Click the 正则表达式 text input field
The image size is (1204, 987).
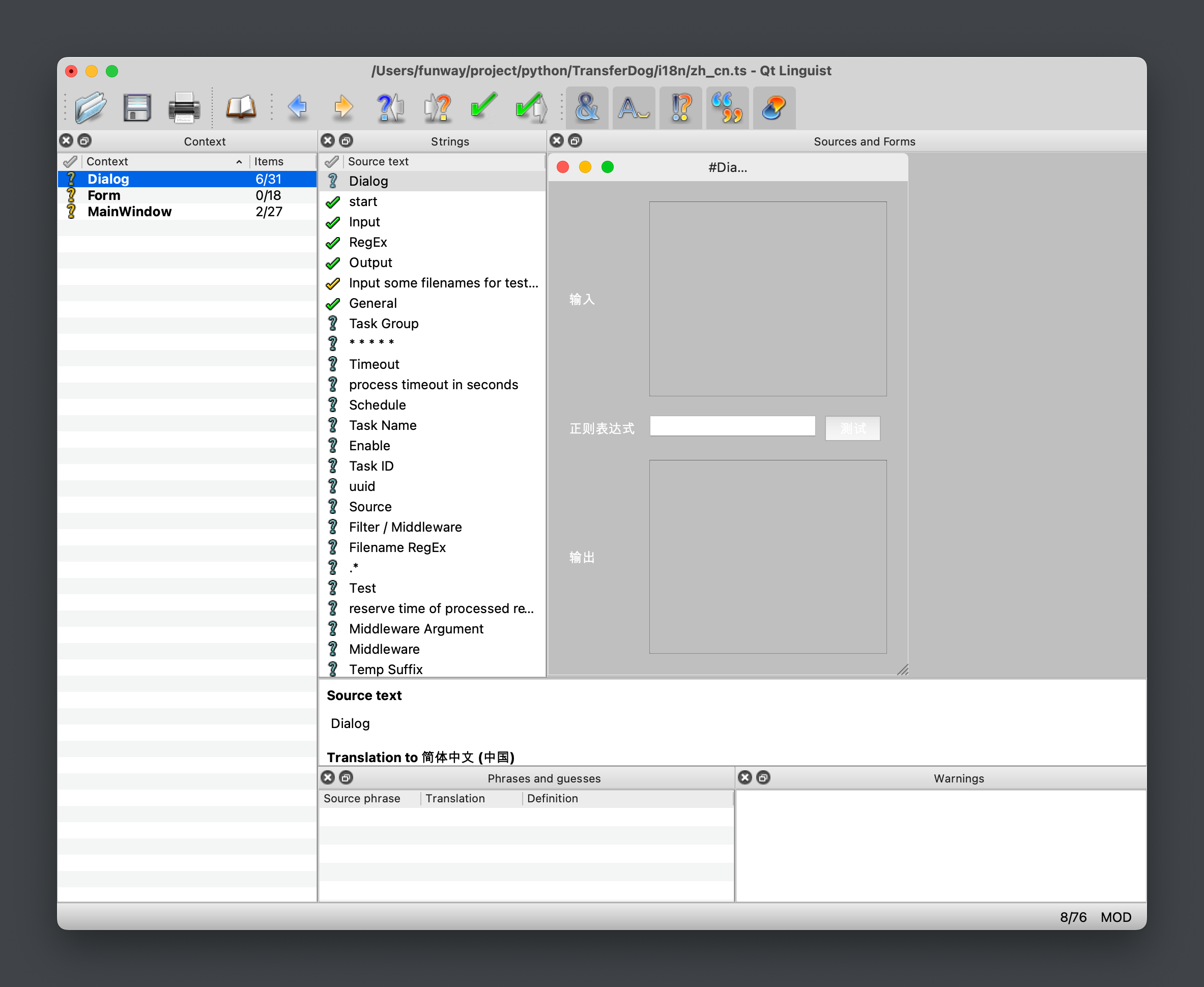[x=732, y=426]
